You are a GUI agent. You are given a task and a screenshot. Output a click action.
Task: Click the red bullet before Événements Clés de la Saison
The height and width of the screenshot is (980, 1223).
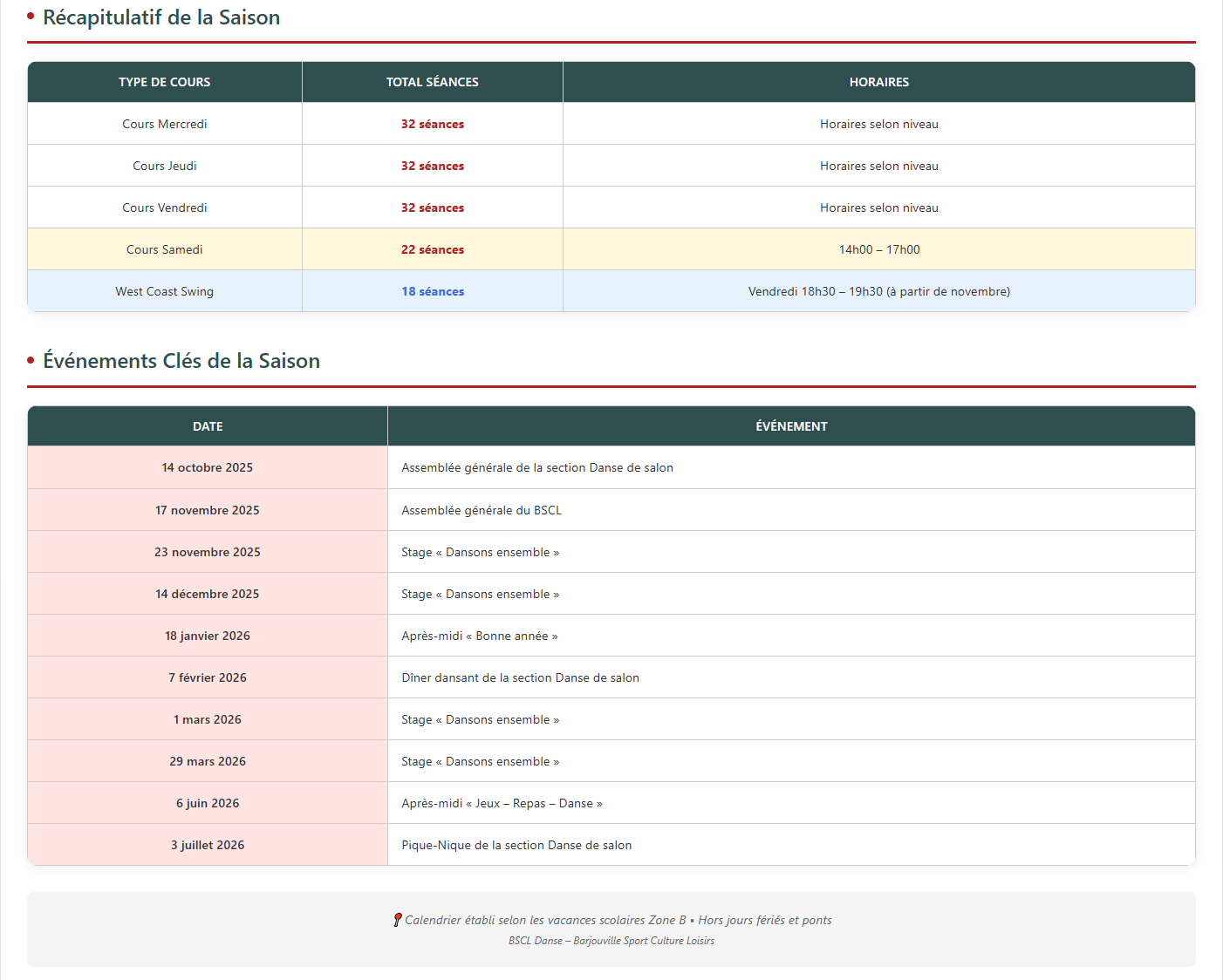pos(31,360)
